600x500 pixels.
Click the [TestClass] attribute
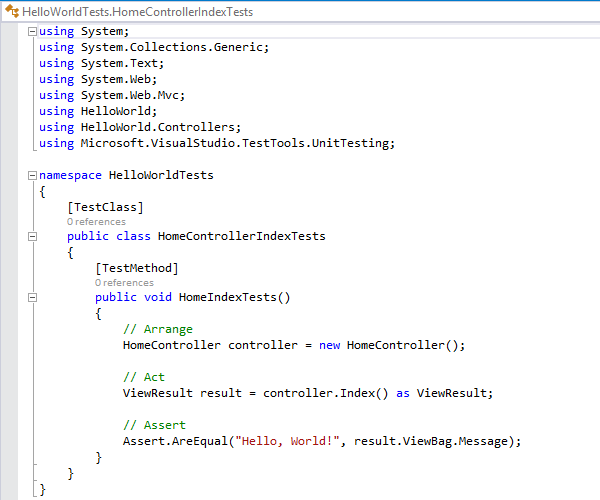(105, 207)
